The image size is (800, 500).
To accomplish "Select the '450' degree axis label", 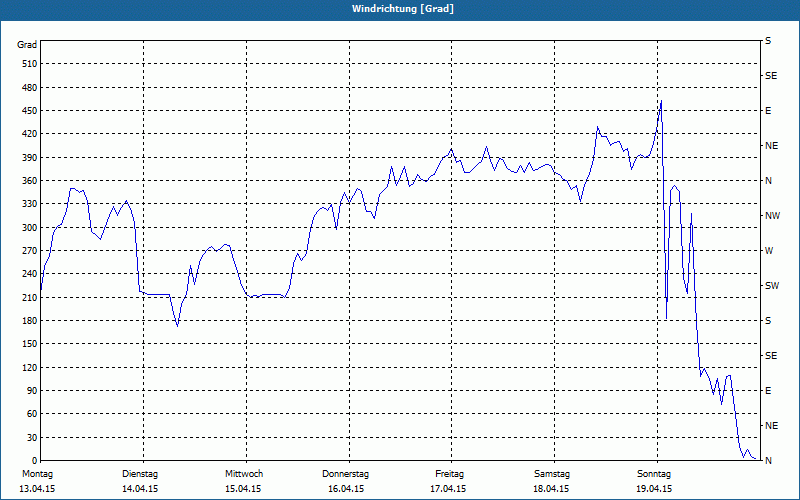I will (30, 111).
